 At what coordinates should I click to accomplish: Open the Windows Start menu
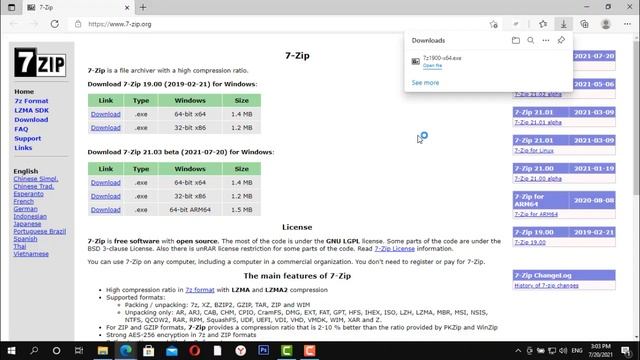click(11, 351)
